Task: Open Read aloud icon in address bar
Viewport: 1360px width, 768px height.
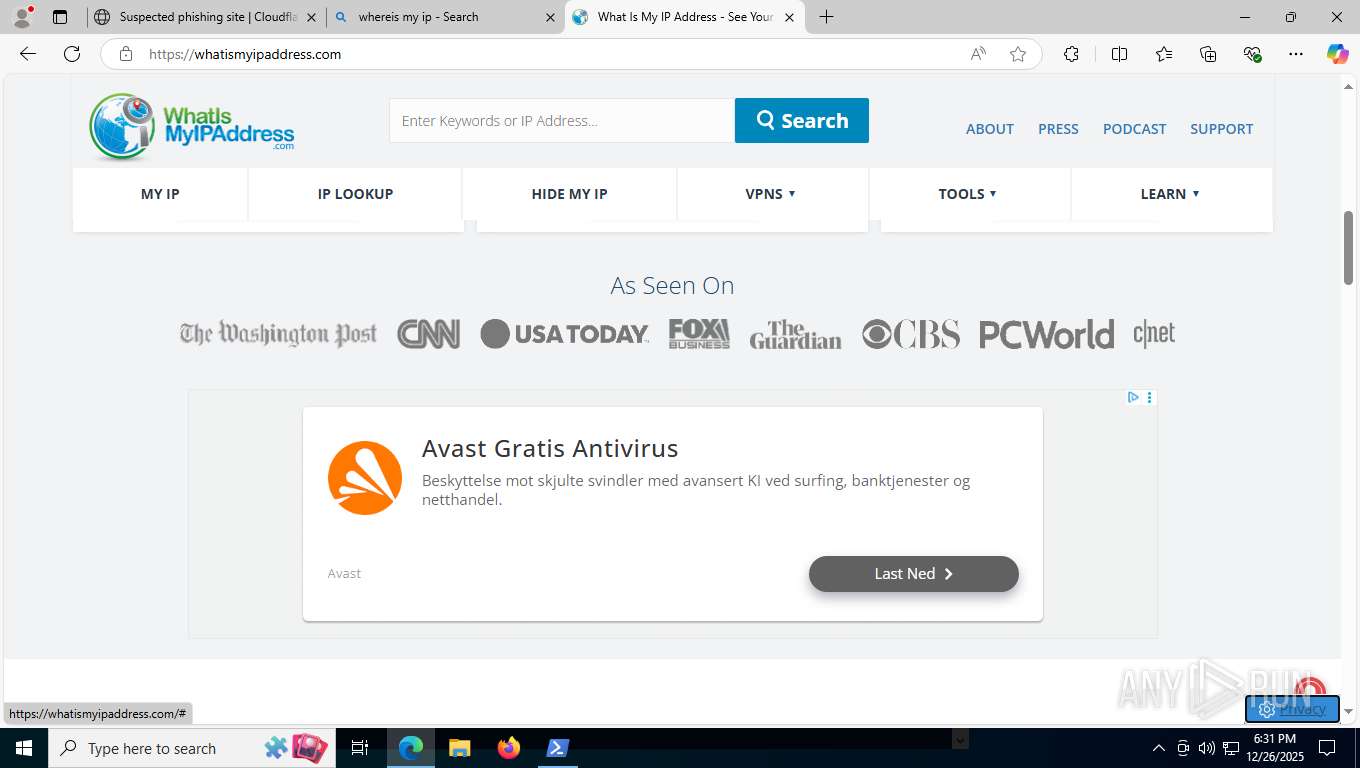Action: click(978, 54)
